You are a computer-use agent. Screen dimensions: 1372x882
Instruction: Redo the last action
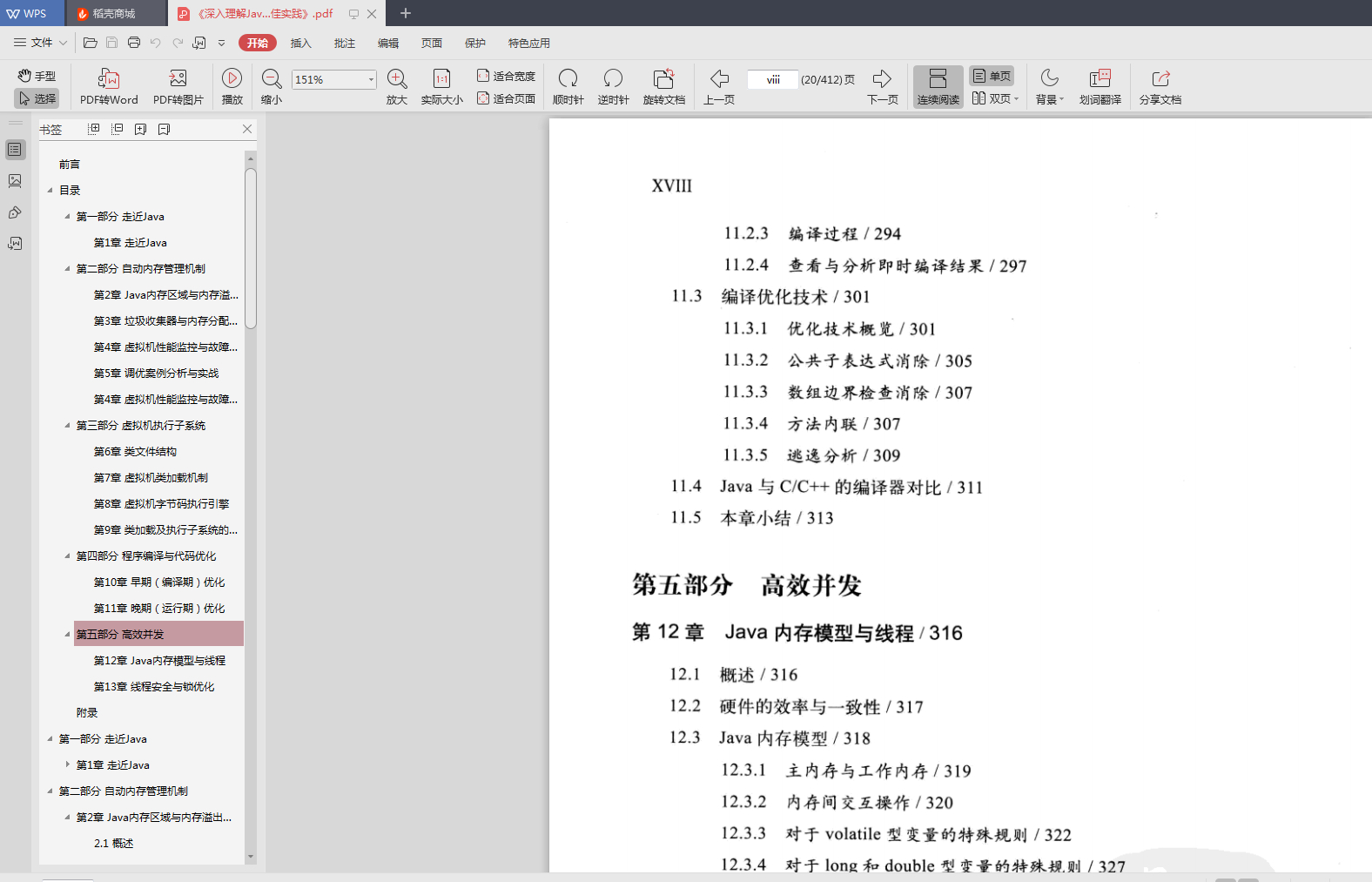click(x=178, y=42)
